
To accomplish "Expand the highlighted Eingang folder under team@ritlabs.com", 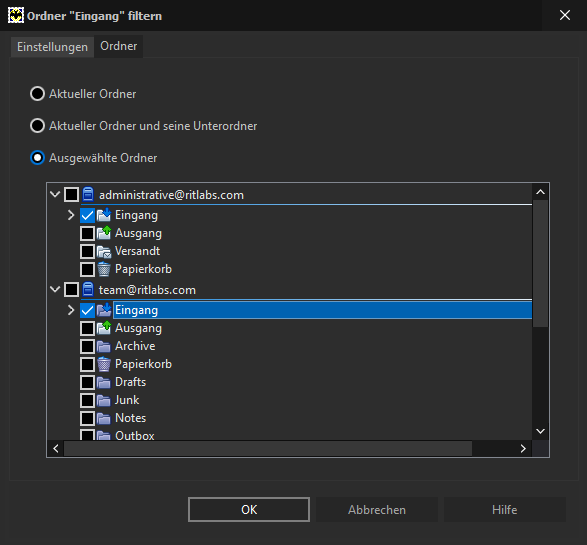I will 71,310.
